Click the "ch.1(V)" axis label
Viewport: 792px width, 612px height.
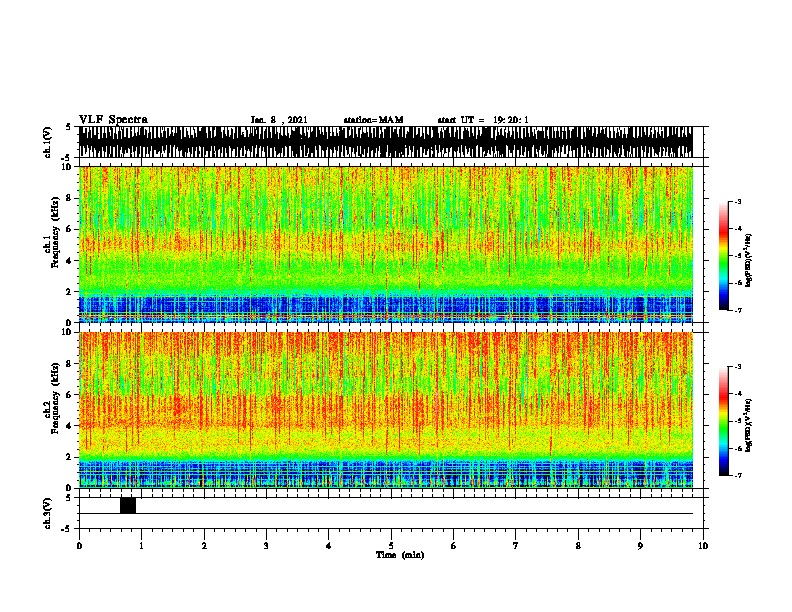coord(48,142)
